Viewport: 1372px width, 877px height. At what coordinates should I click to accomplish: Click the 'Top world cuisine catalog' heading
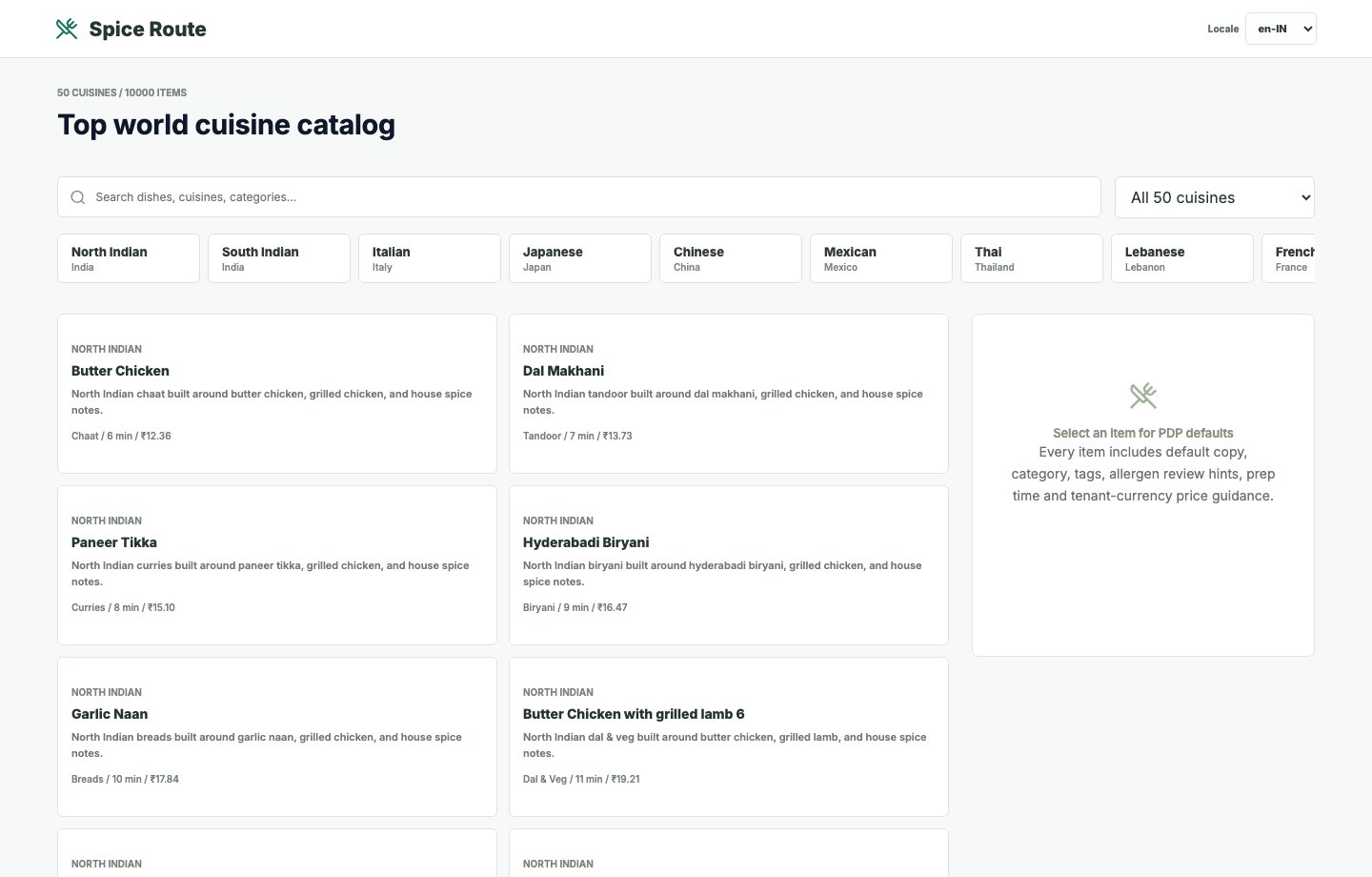coord(226,125)
